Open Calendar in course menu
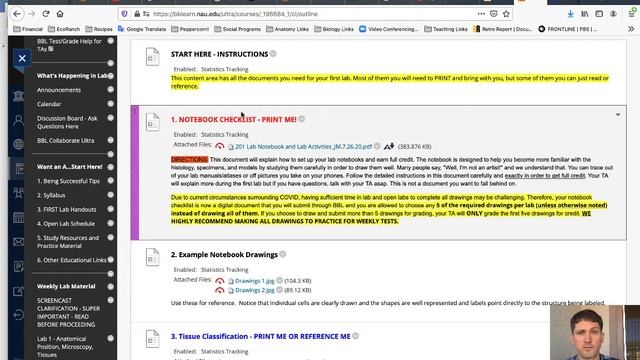The height and width of the screenshot is (360, 640). pyautogui.click(x=49, y=104)
